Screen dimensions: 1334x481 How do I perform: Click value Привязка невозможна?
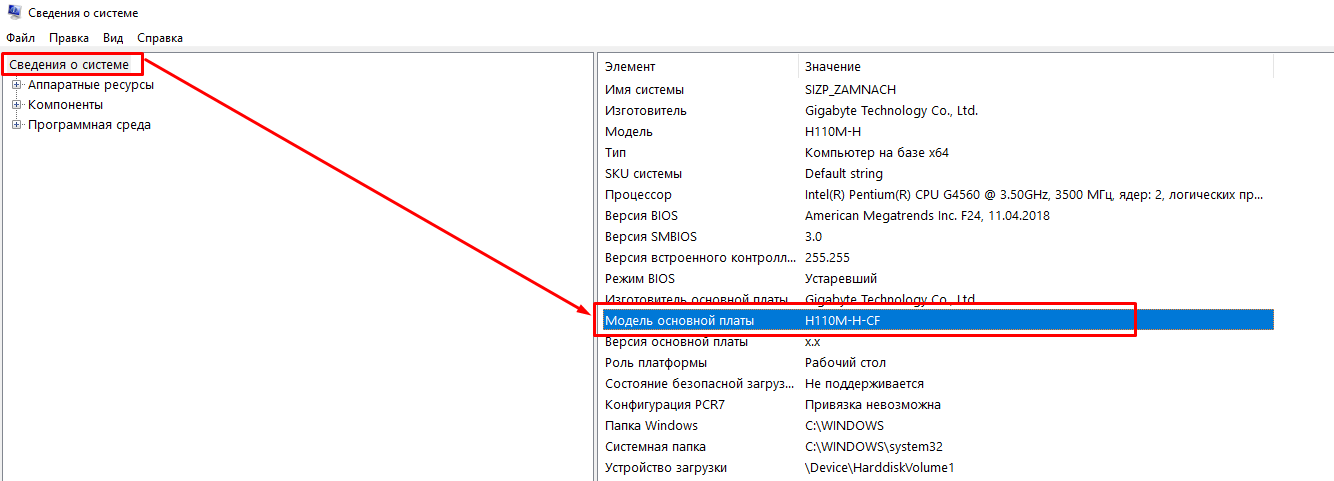(x=873, y=405)
